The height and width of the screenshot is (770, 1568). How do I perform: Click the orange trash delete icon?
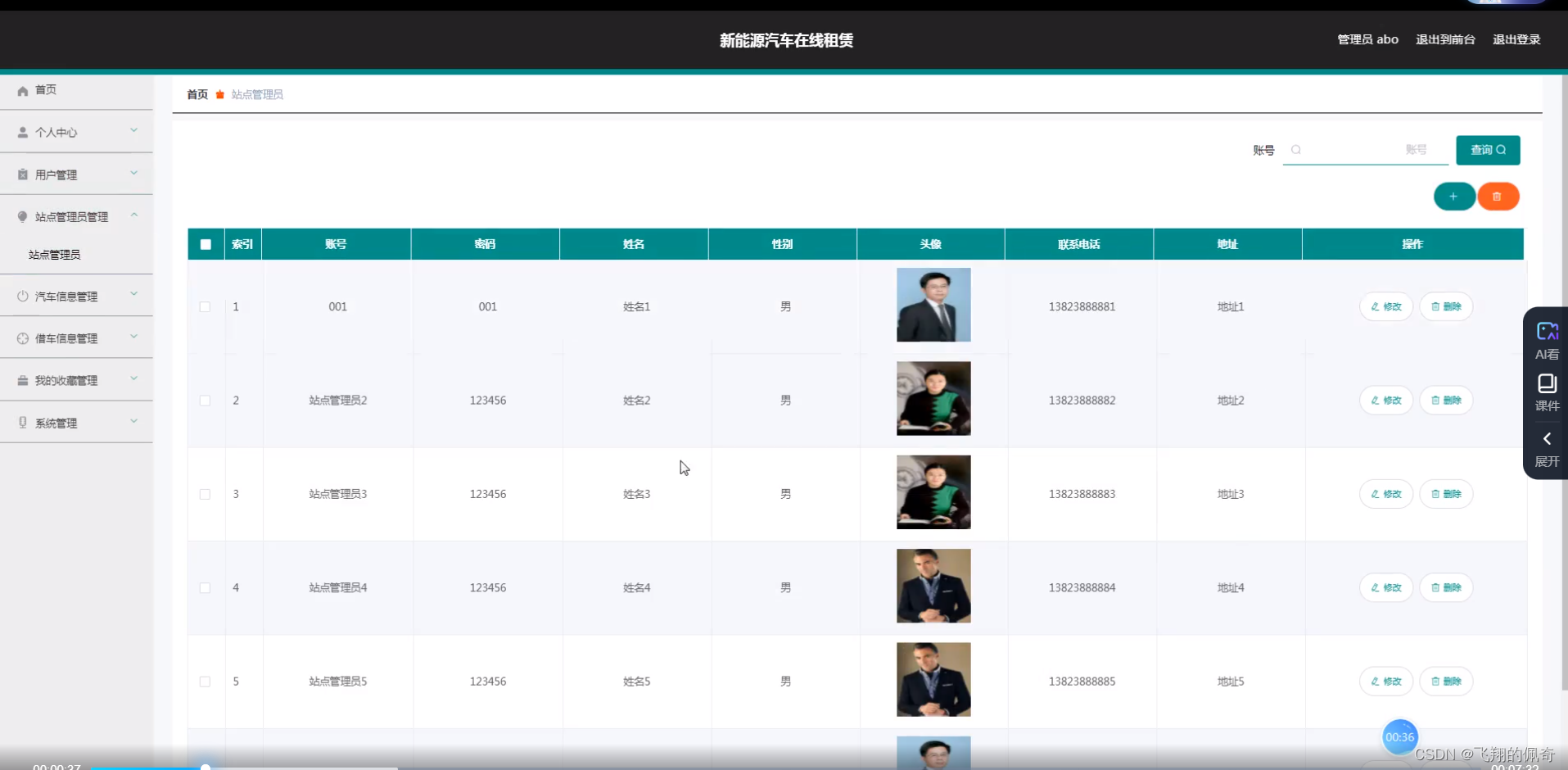(1498, 196)
